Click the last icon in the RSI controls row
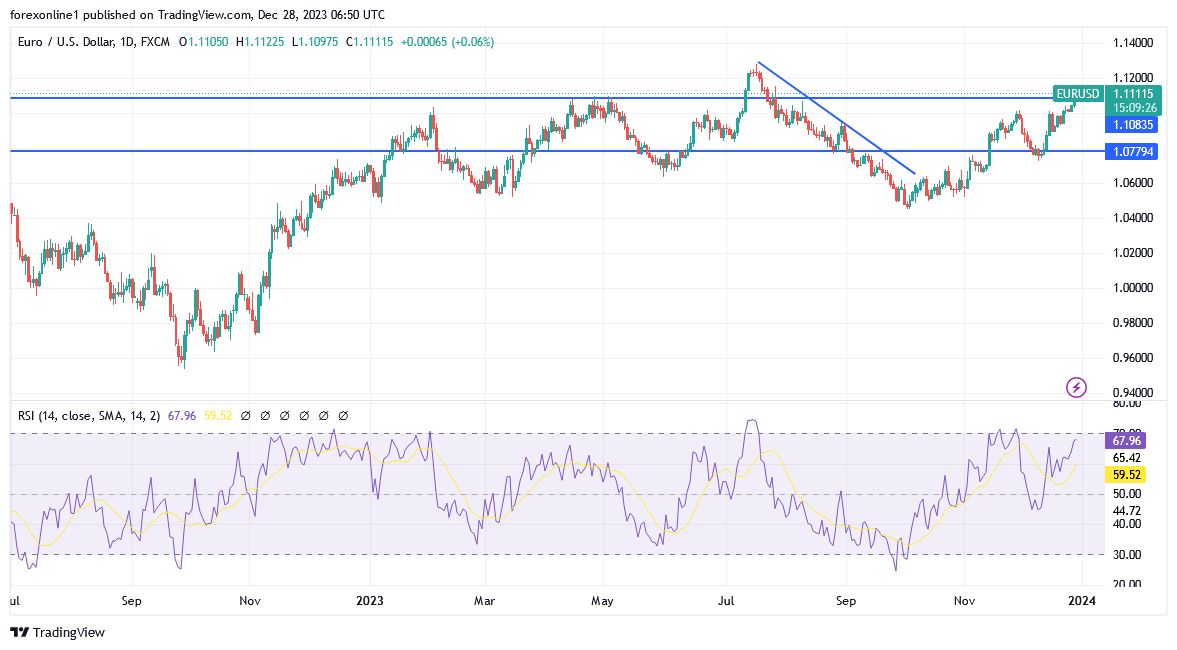 (345, 414)
